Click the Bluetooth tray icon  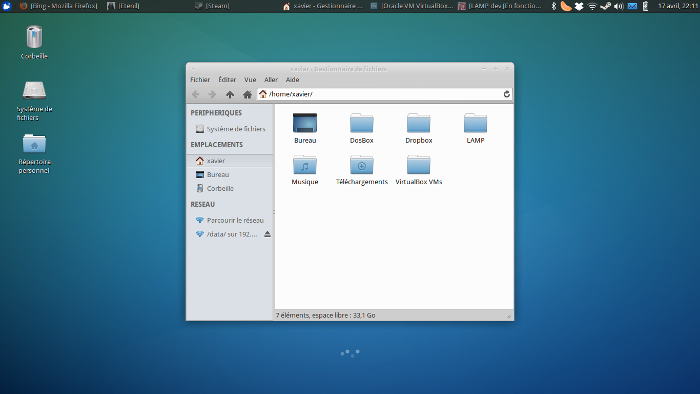pos(554,6)
